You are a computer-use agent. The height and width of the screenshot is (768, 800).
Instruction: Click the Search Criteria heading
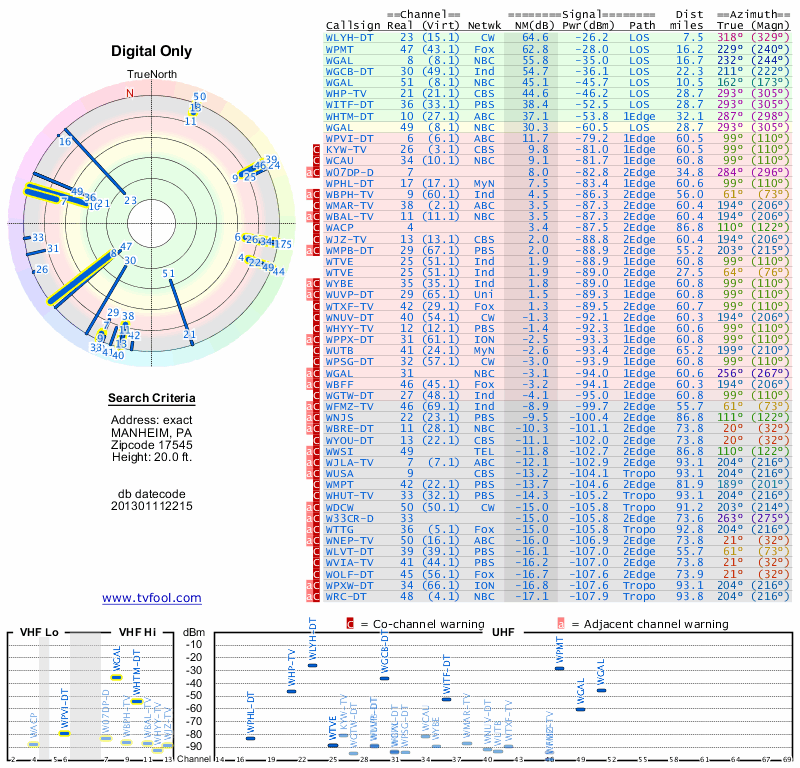tap(152, 398)
